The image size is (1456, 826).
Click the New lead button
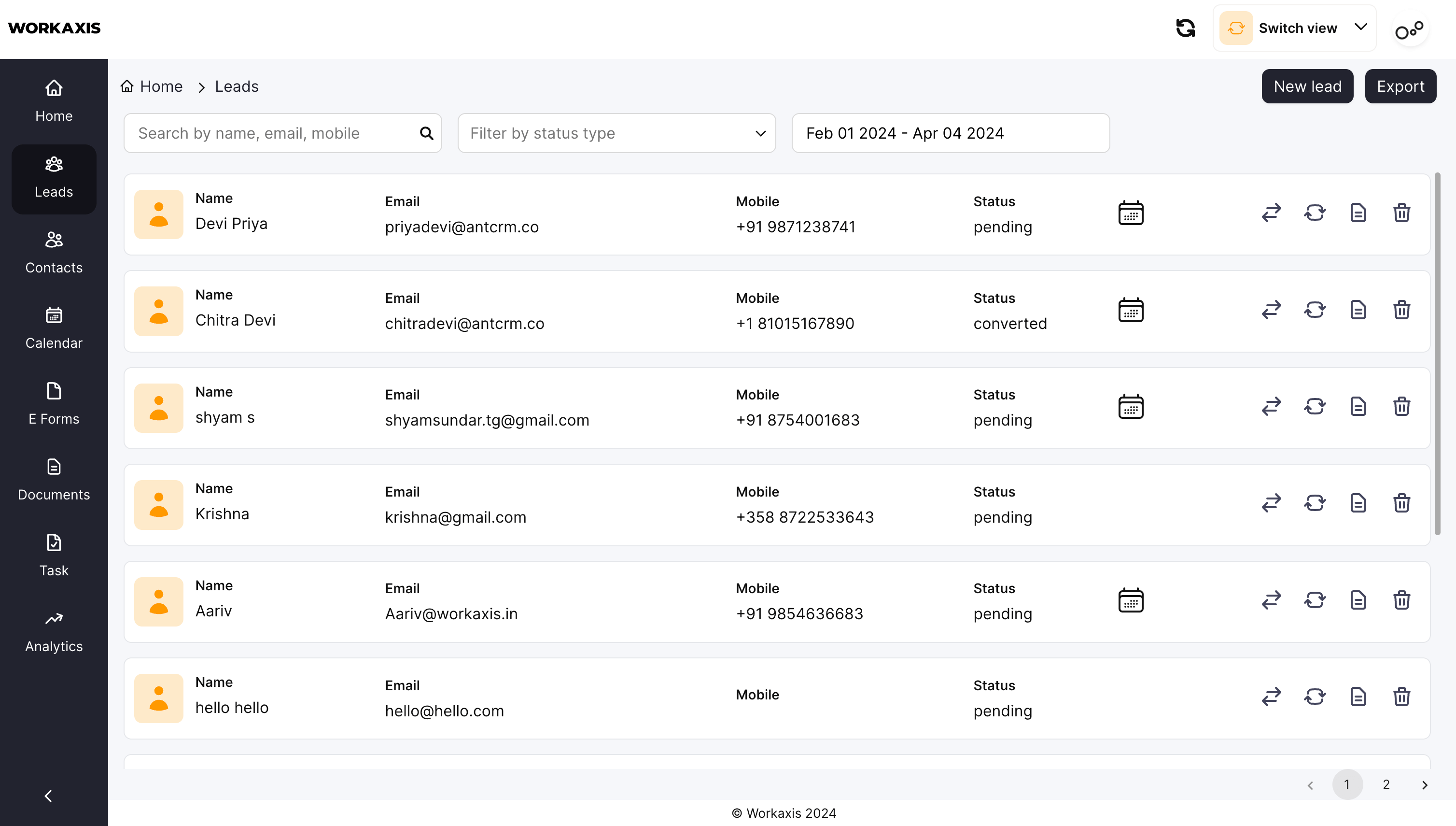[1307, 86]
